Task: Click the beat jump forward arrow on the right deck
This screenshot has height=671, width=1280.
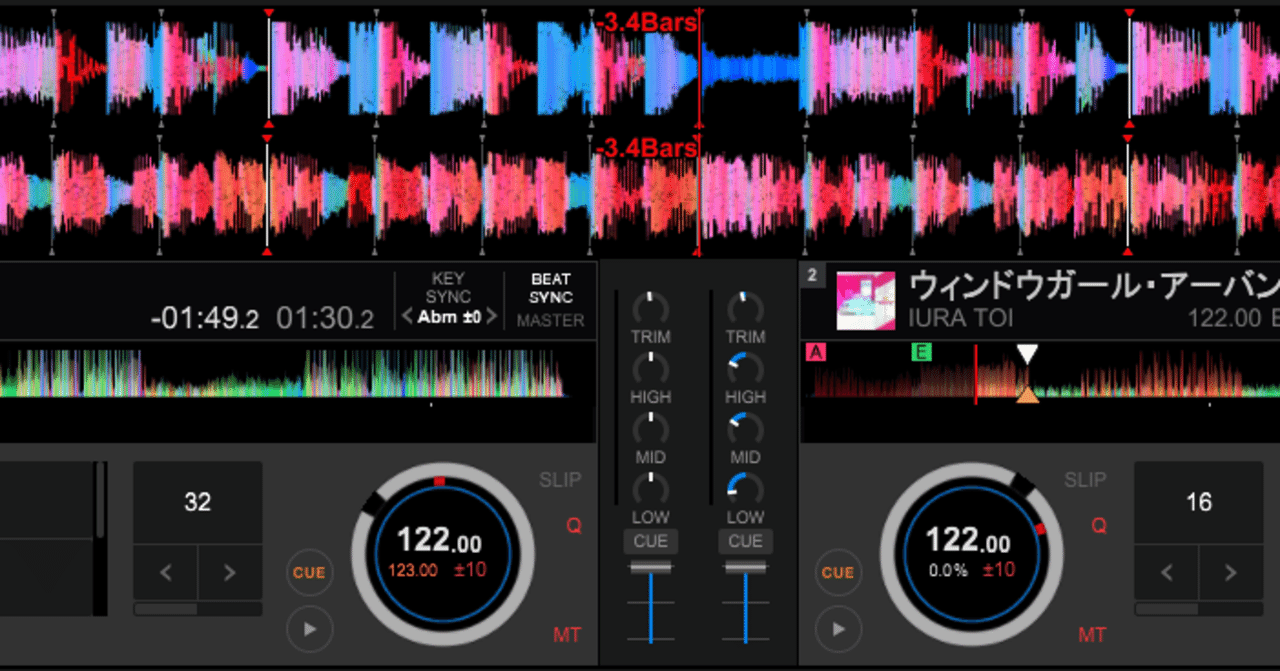Action: [1229, 573]
